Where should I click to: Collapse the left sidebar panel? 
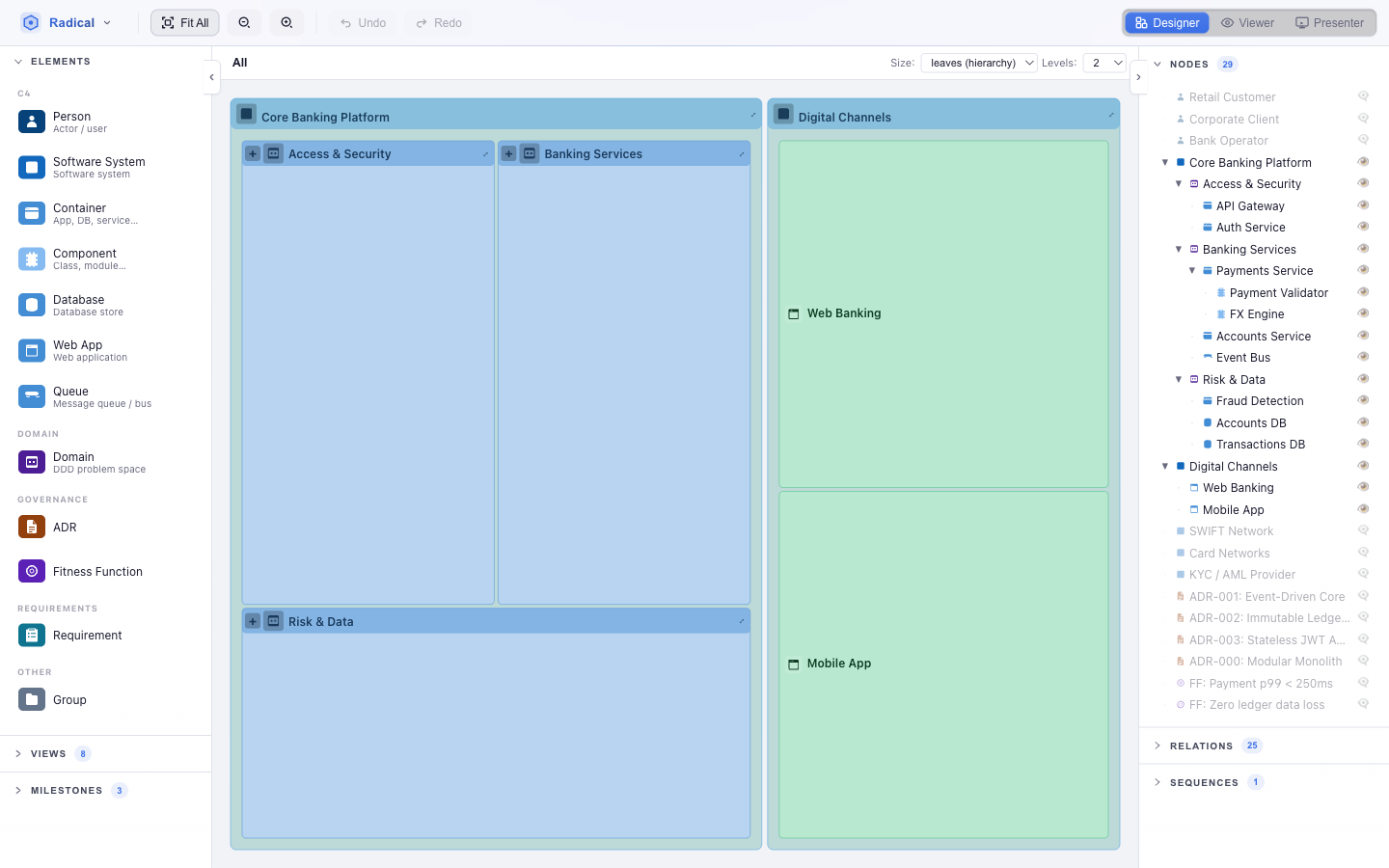pyautogui.click(x=211, y=77)
